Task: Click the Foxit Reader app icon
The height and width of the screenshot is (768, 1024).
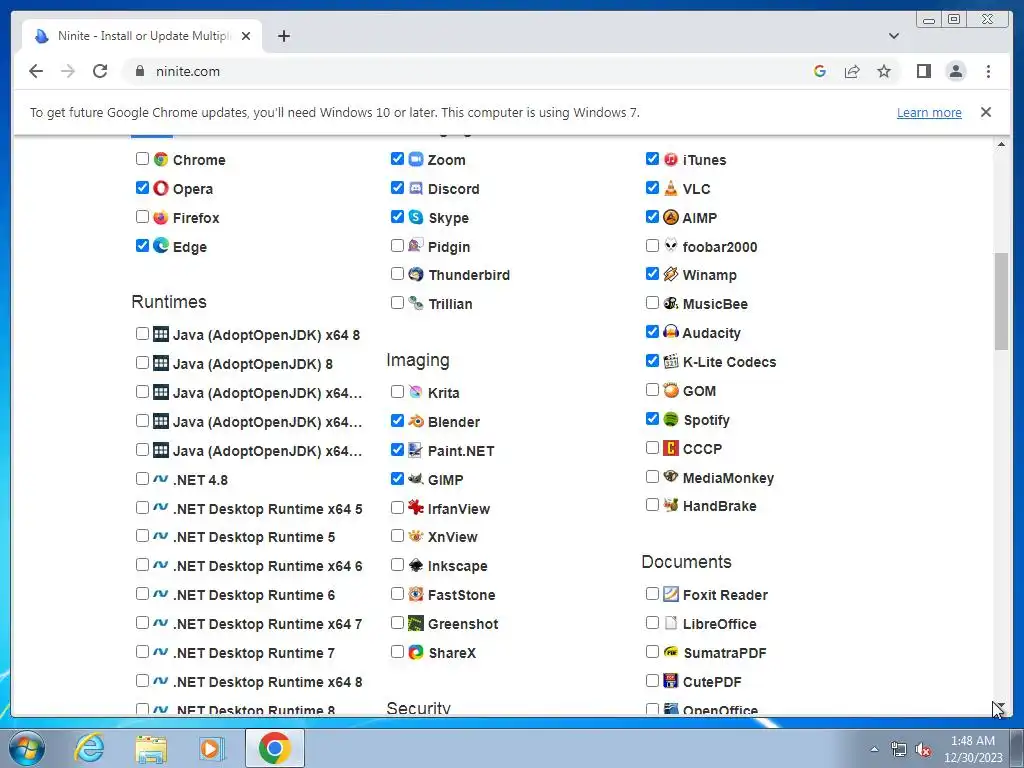Action: tap(671, 594)
